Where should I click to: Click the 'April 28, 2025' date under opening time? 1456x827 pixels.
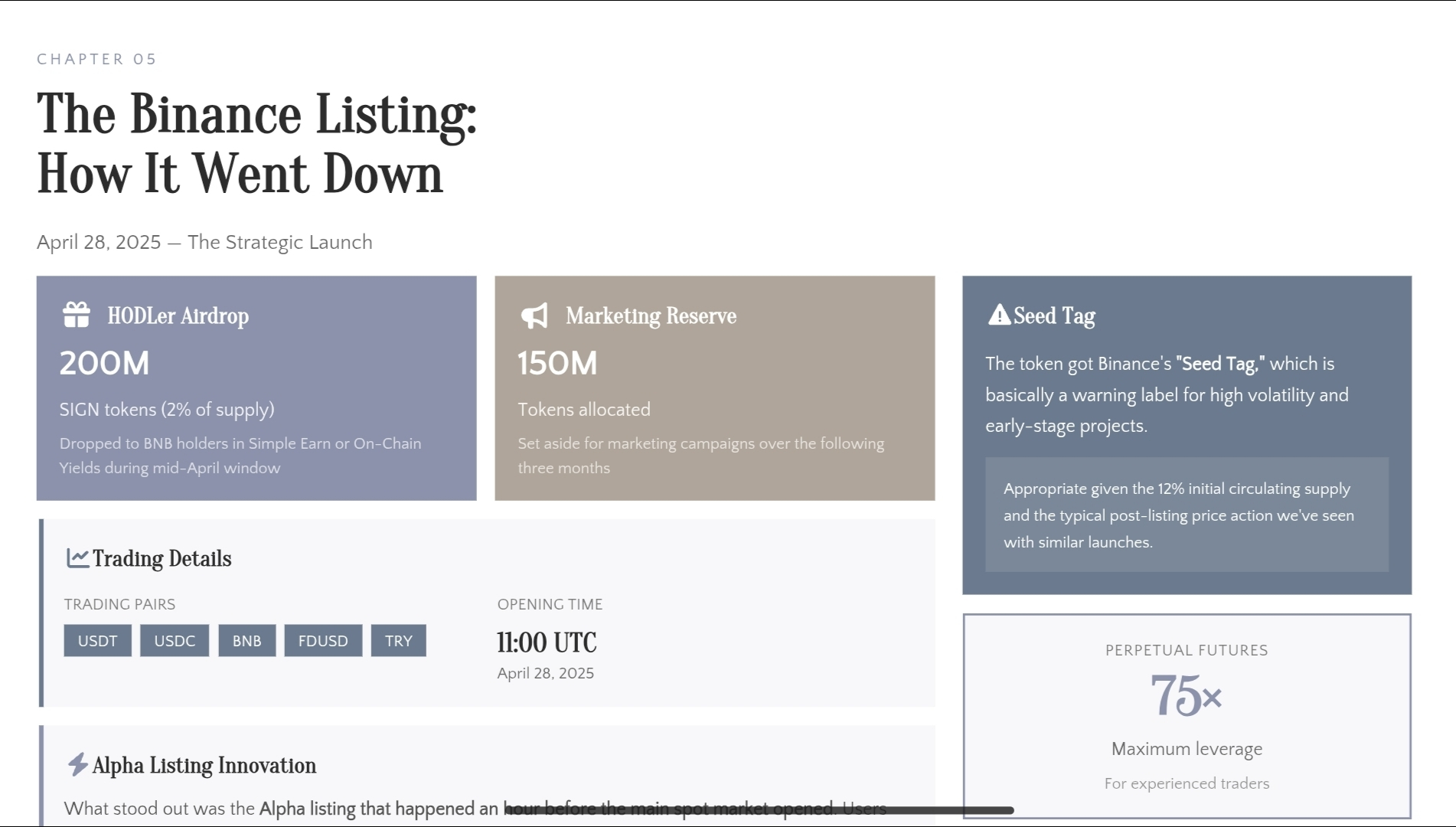pos(546,673)
